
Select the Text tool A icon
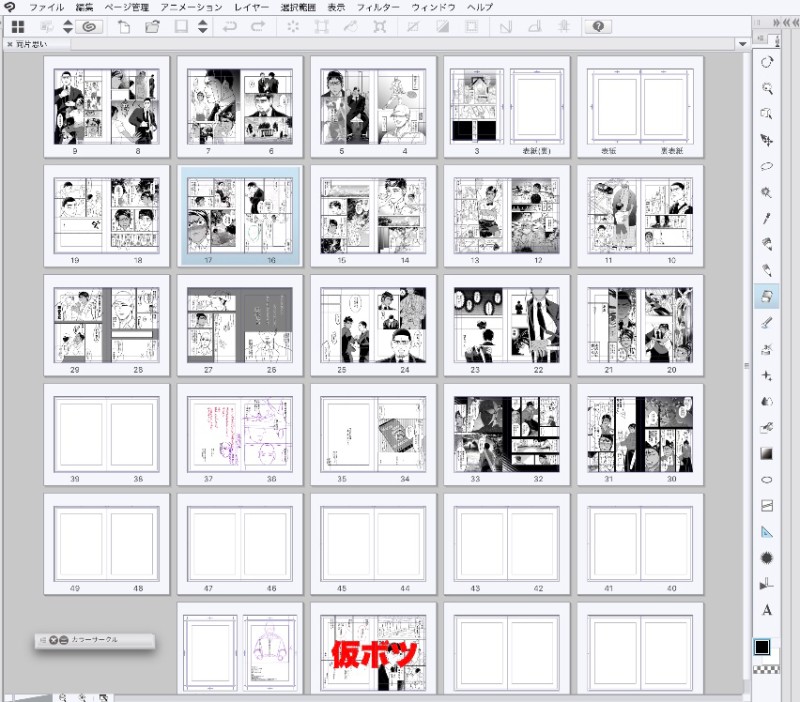766,610
